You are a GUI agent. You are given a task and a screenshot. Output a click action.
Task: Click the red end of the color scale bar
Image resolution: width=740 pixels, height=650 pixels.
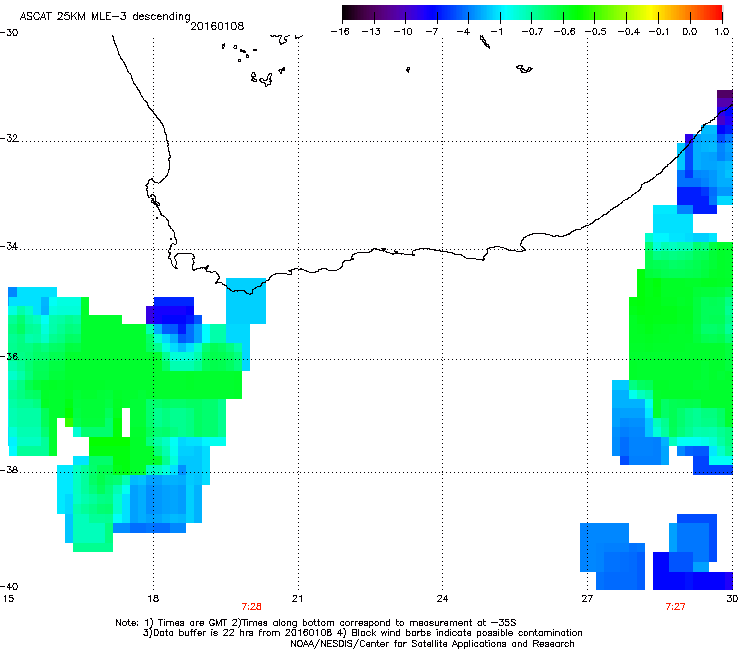tap(715, 12)
